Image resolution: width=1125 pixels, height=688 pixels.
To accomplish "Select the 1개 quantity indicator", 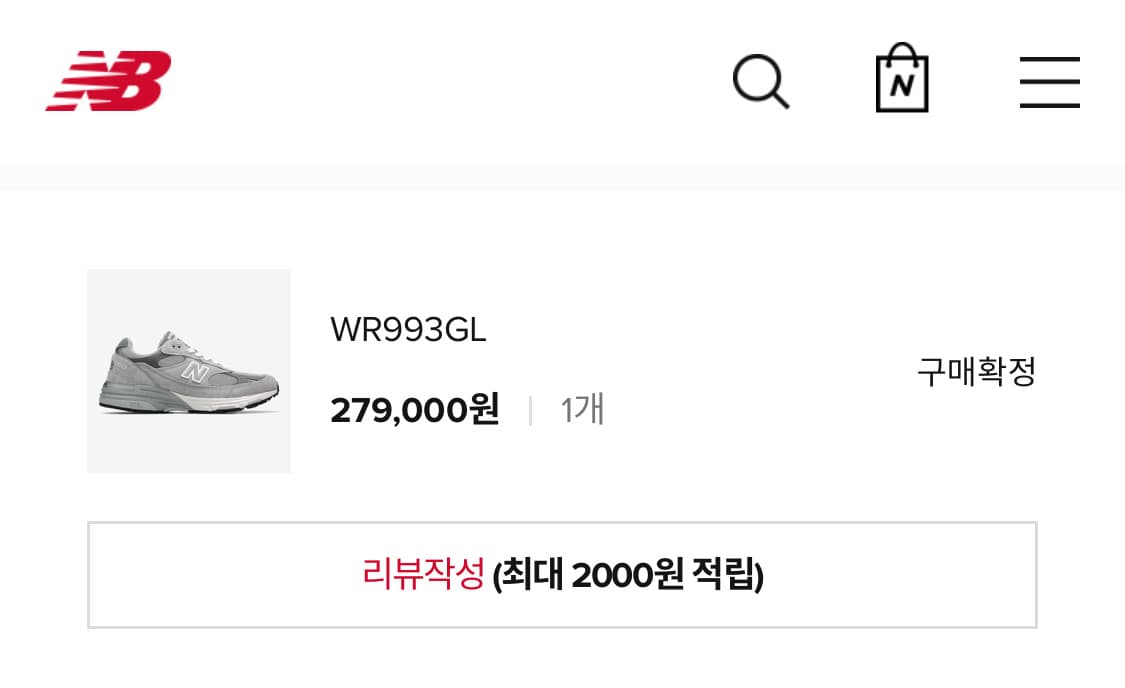I will 580,409.
